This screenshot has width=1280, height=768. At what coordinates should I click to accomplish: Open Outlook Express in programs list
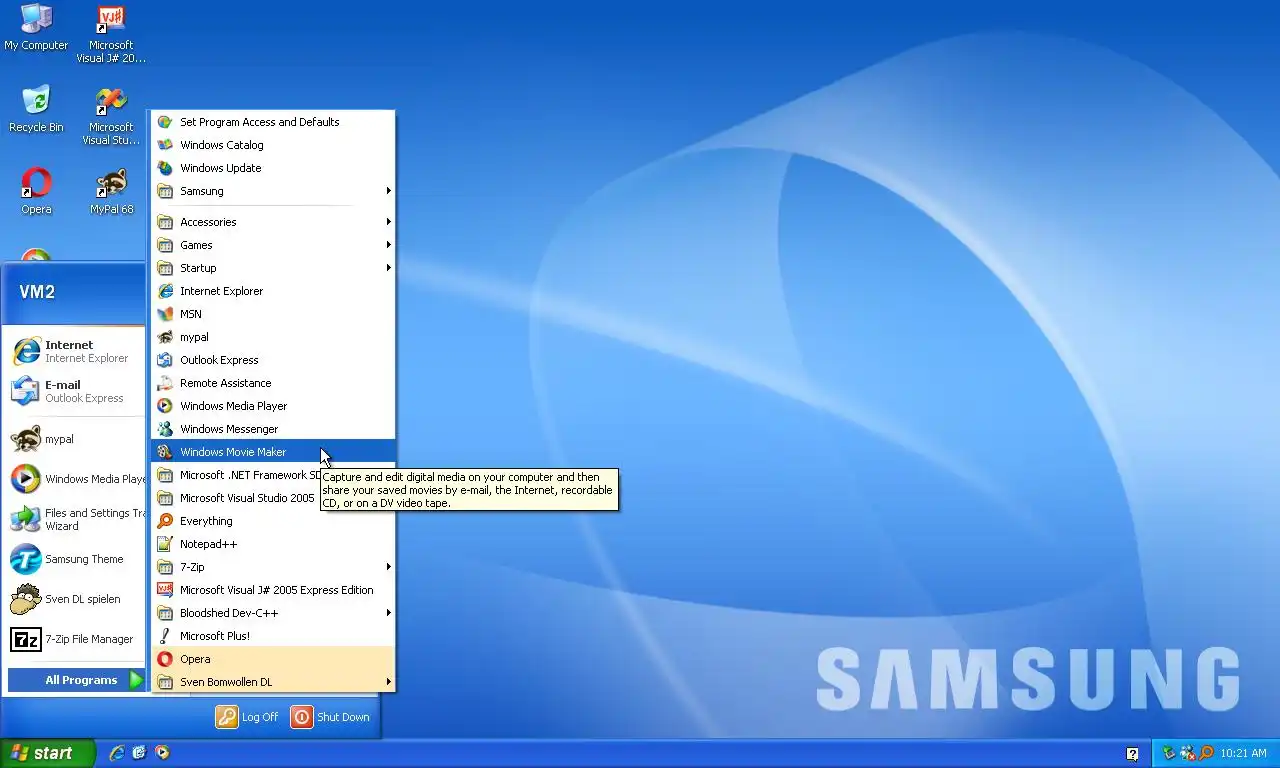point(273,360)
